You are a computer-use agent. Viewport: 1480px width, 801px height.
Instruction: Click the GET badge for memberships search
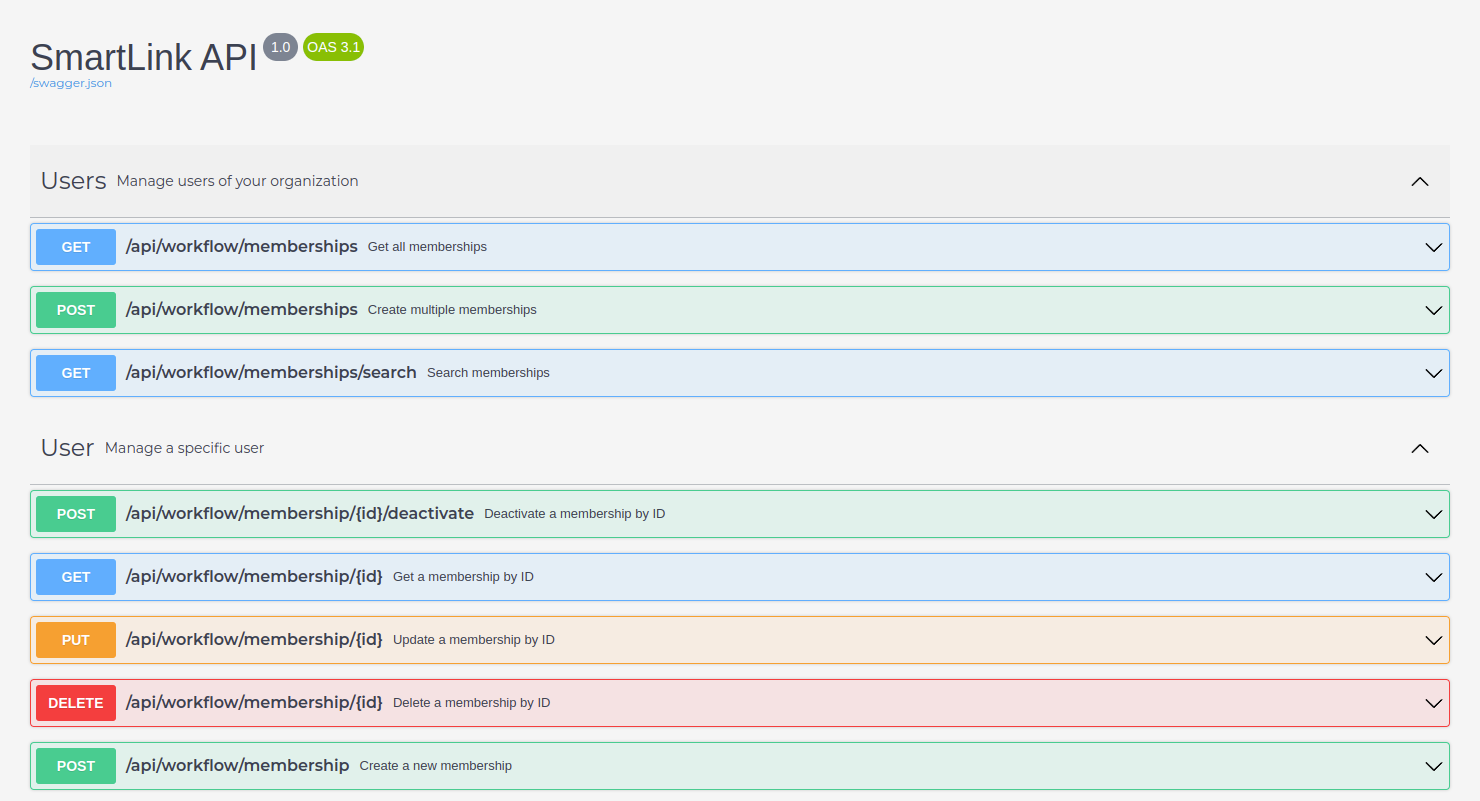point(76,373)
